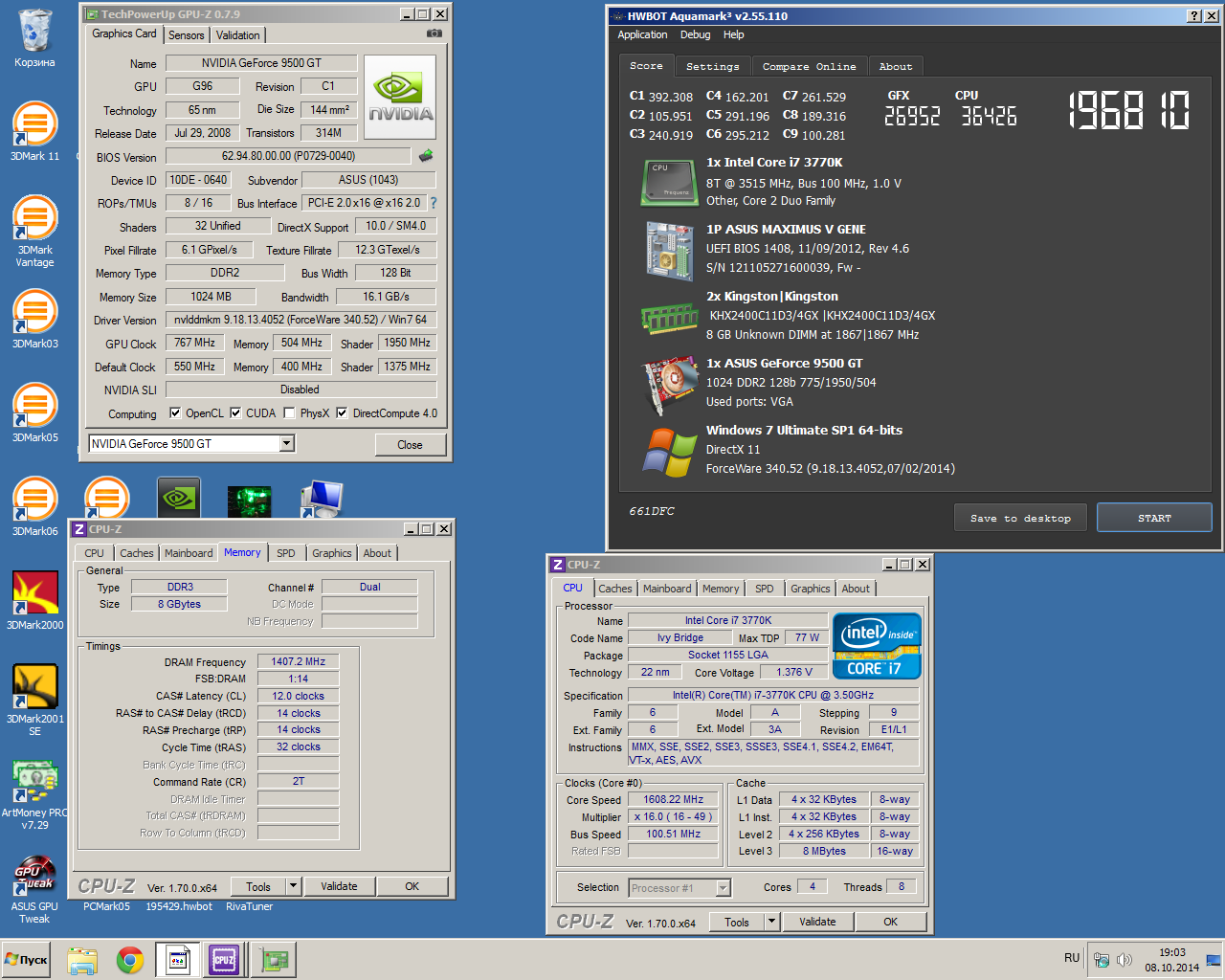The width and height of the screenshot is (1225, 980).
Task: Select the green circuit-board thumbnail desktop icon
Action: pos(250,501)
